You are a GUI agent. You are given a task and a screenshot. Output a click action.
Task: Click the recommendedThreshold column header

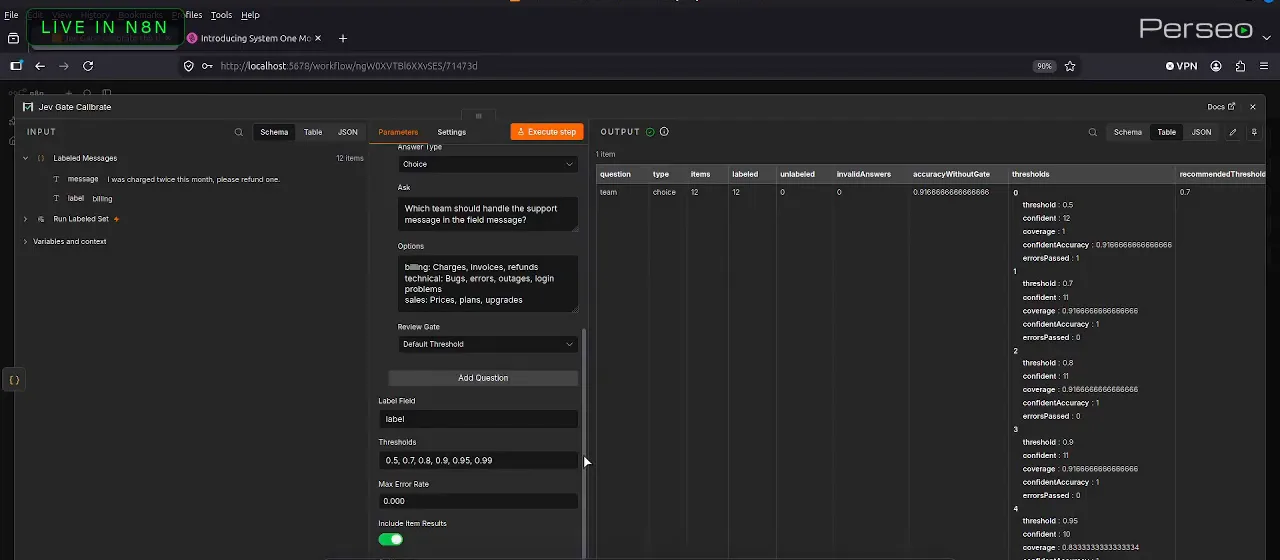[x=1222, y=174]
